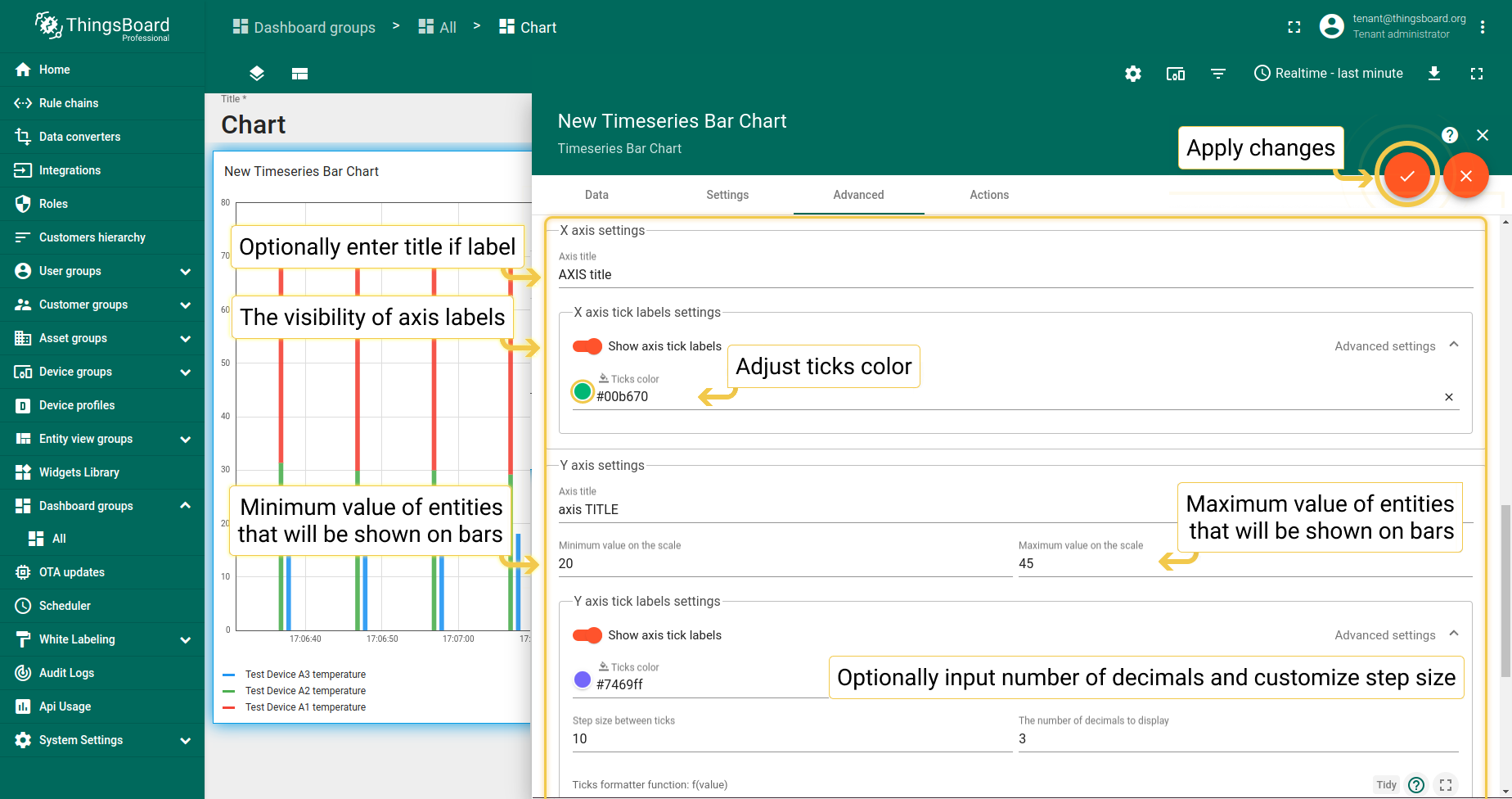Click the Maximum value on the scale field
This screenshot has height=799, width=1512.
[1245, 564]
